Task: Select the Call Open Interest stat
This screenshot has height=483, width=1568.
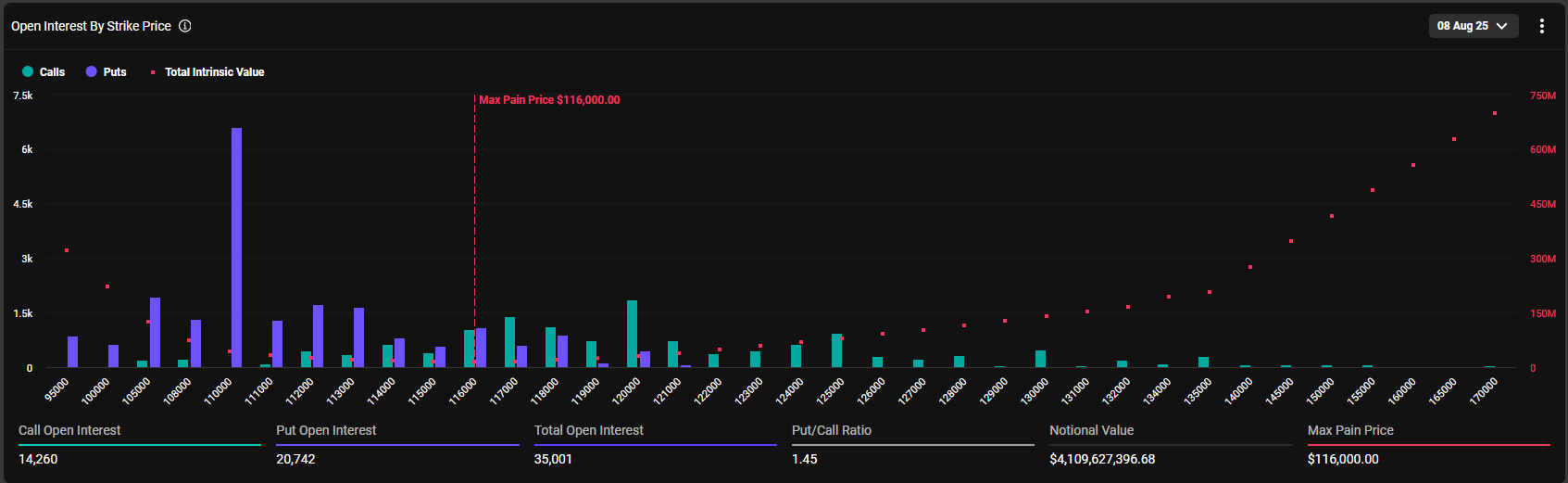Action: 69,430
